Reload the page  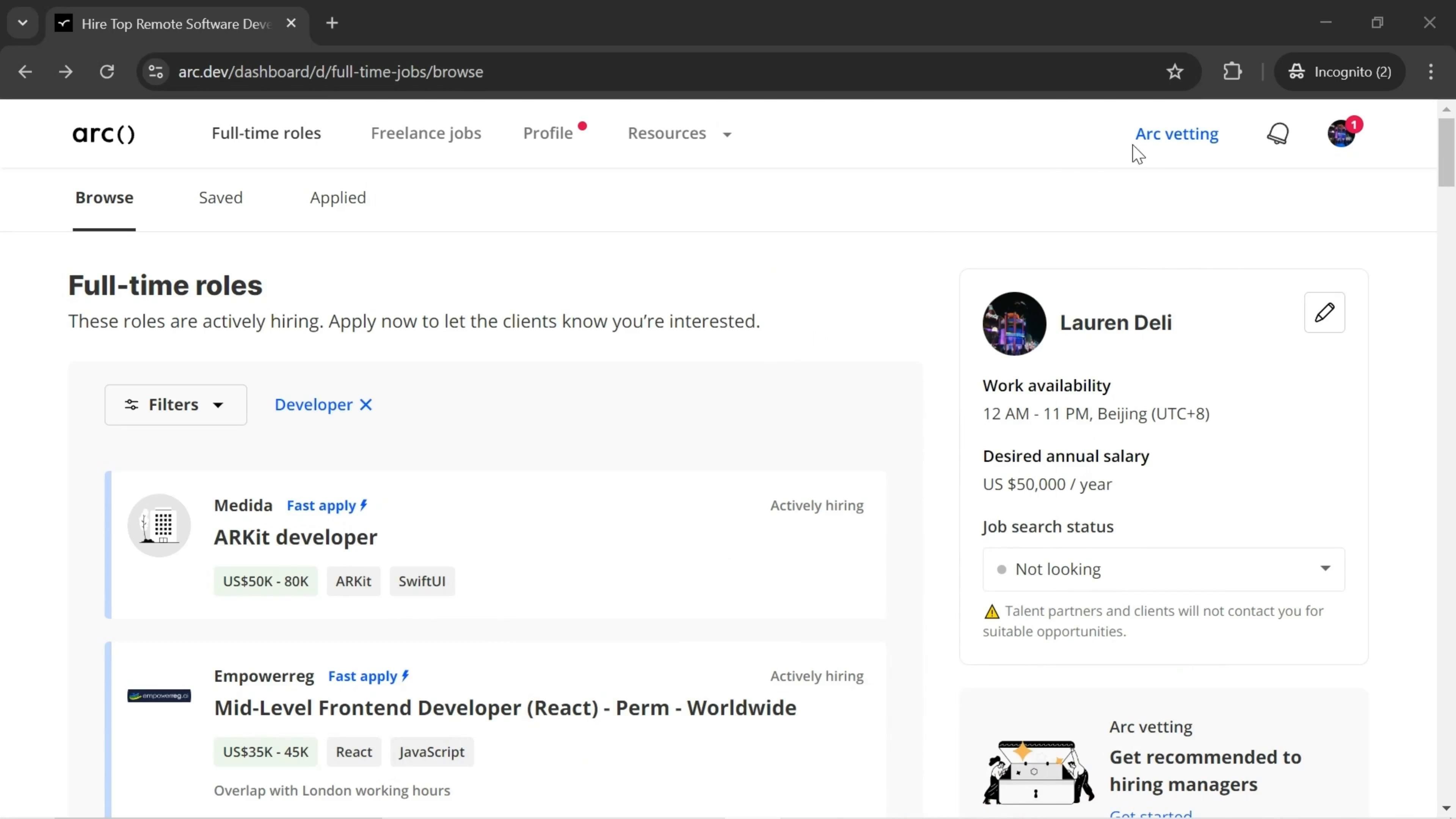107,72
